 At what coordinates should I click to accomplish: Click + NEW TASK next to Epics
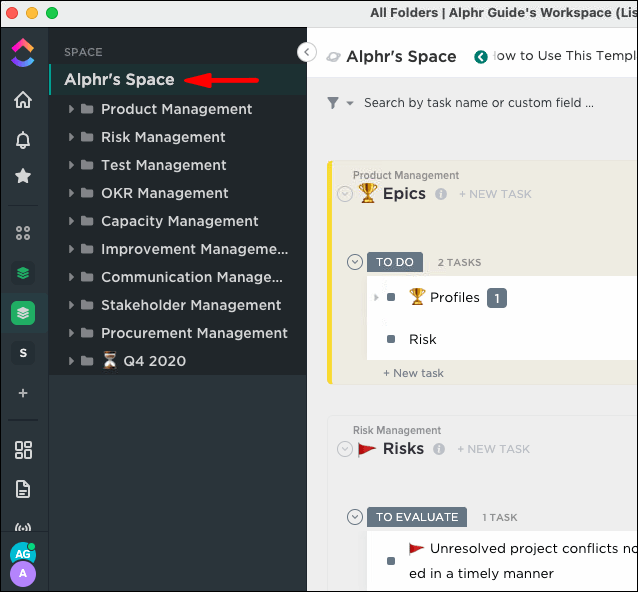495,194
